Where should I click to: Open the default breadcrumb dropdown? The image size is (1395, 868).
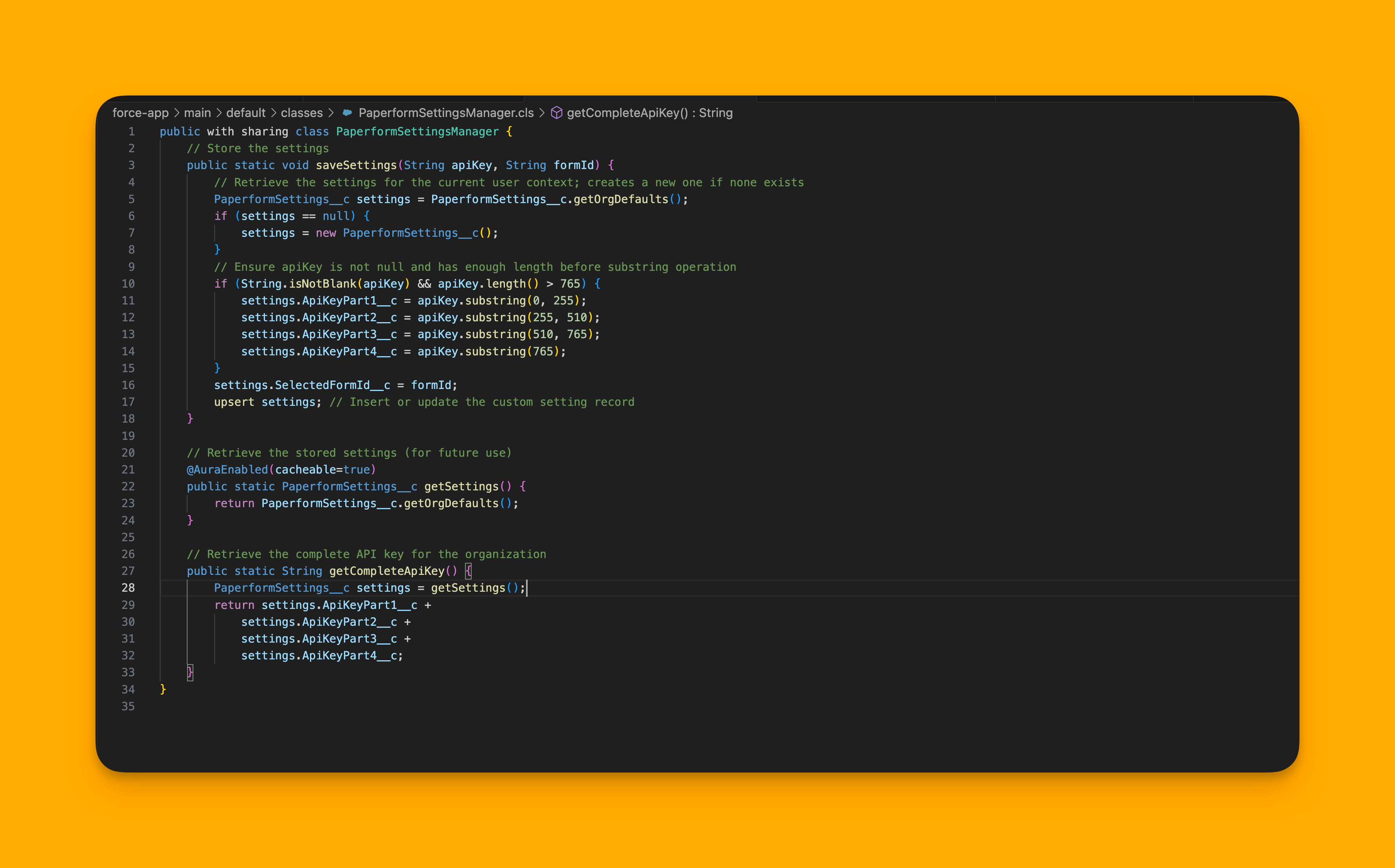[246, 113]
